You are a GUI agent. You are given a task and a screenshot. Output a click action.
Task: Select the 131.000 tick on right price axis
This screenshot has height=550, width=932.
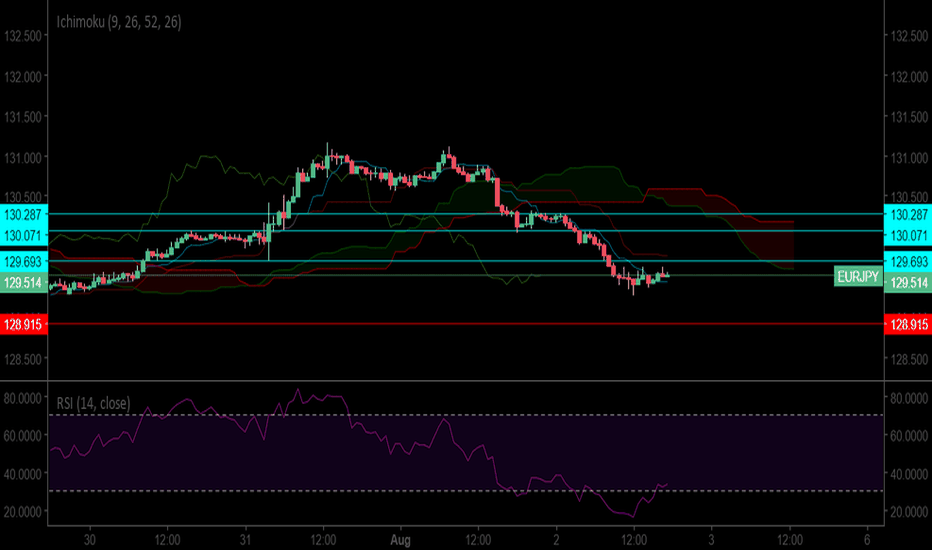(x=909, y=158)
